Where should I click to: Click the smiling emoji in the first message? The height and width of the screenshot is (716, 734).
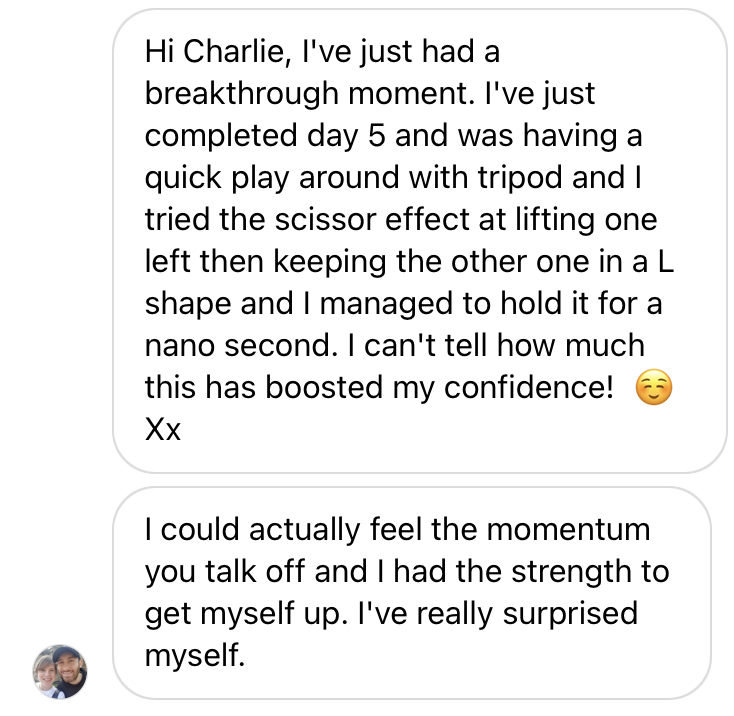pyautogui.click(x=653, y=389)
